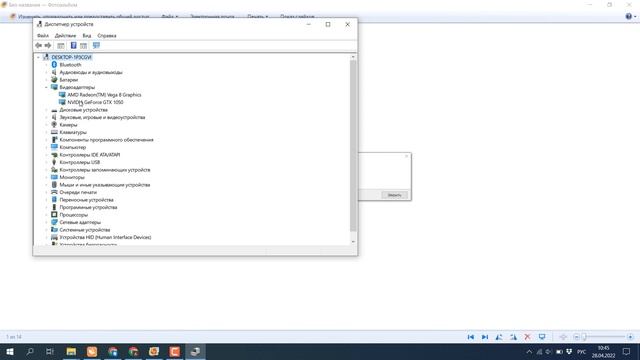Select Звуковые, игровые и видеоустройства
Image resolution: width=640 pixels, height=360 pixels.
[102, 117]
